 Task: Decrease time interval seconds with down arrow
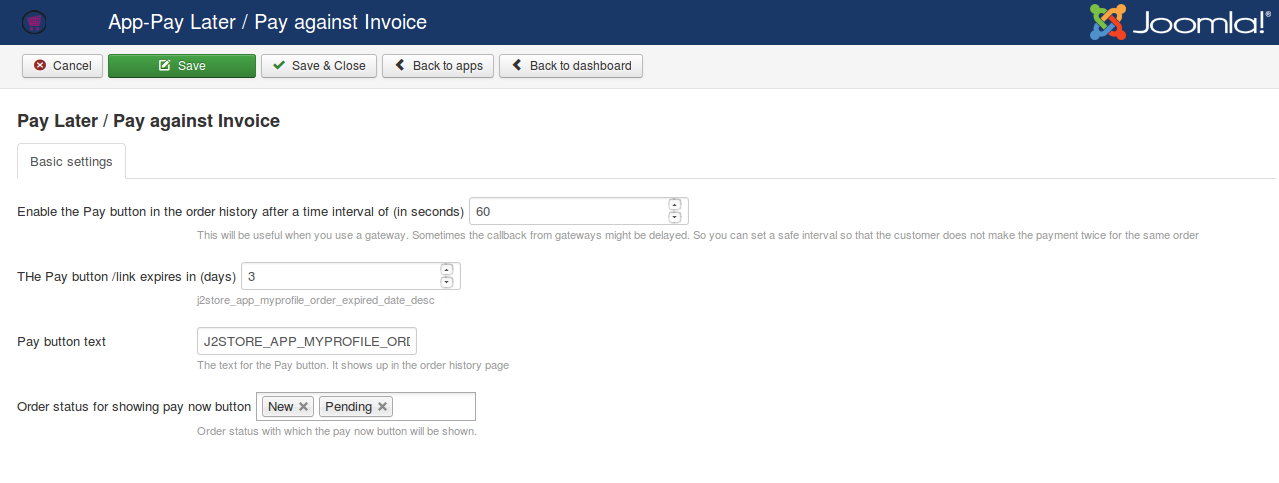(x=674, y=217)
